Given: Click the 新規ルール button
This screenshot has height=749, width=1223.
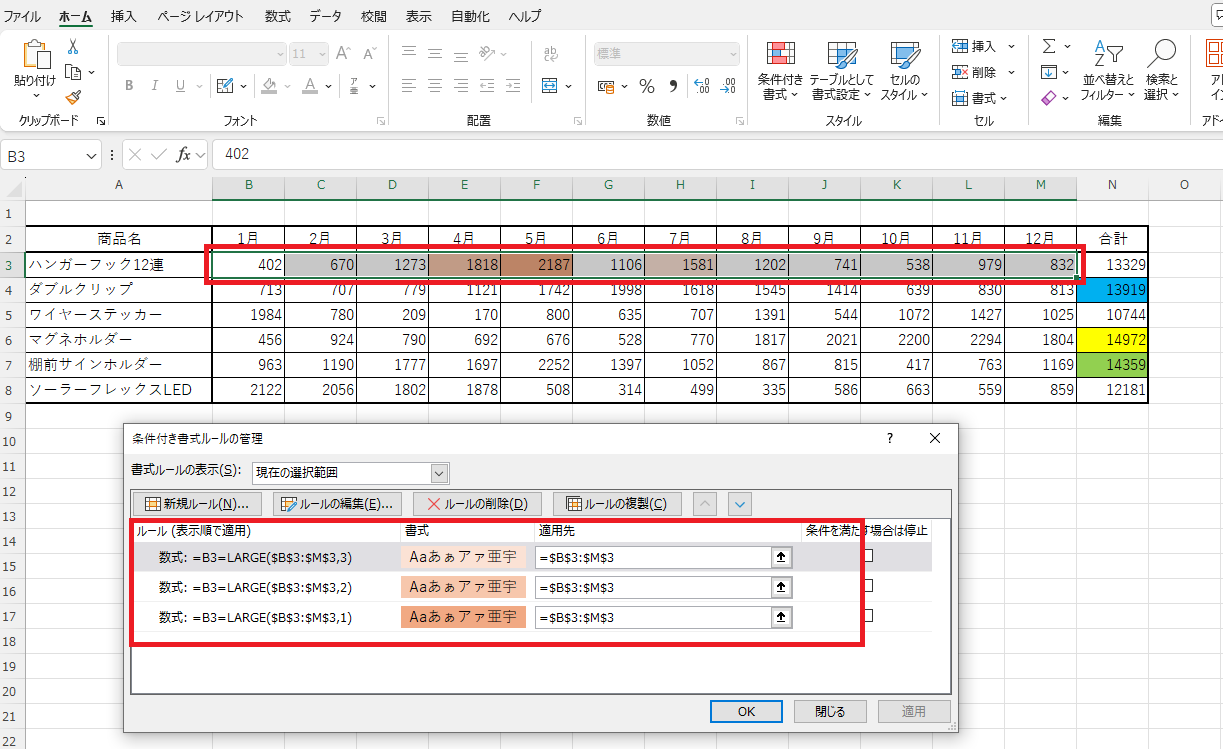Looking at the screenshot, I should [x=197, y=504].
